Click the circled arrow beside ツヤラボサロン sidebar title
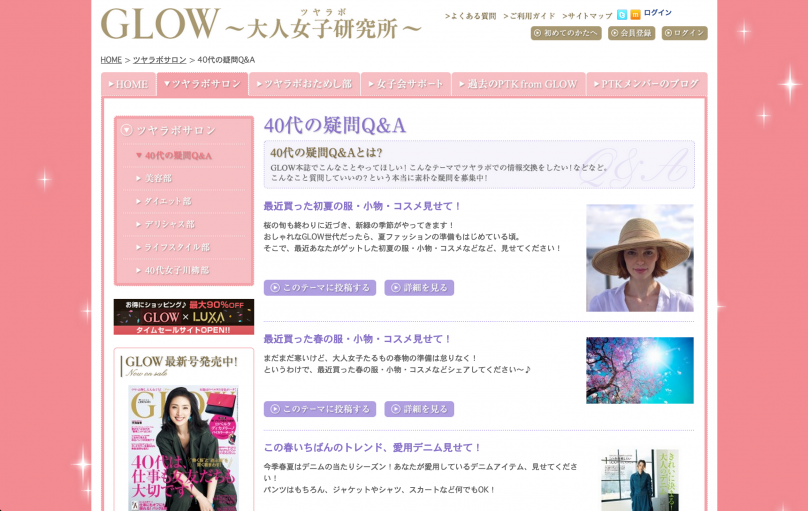Image resolution: width=808 pixels, height=511 pixels. (x=126, y=130)
